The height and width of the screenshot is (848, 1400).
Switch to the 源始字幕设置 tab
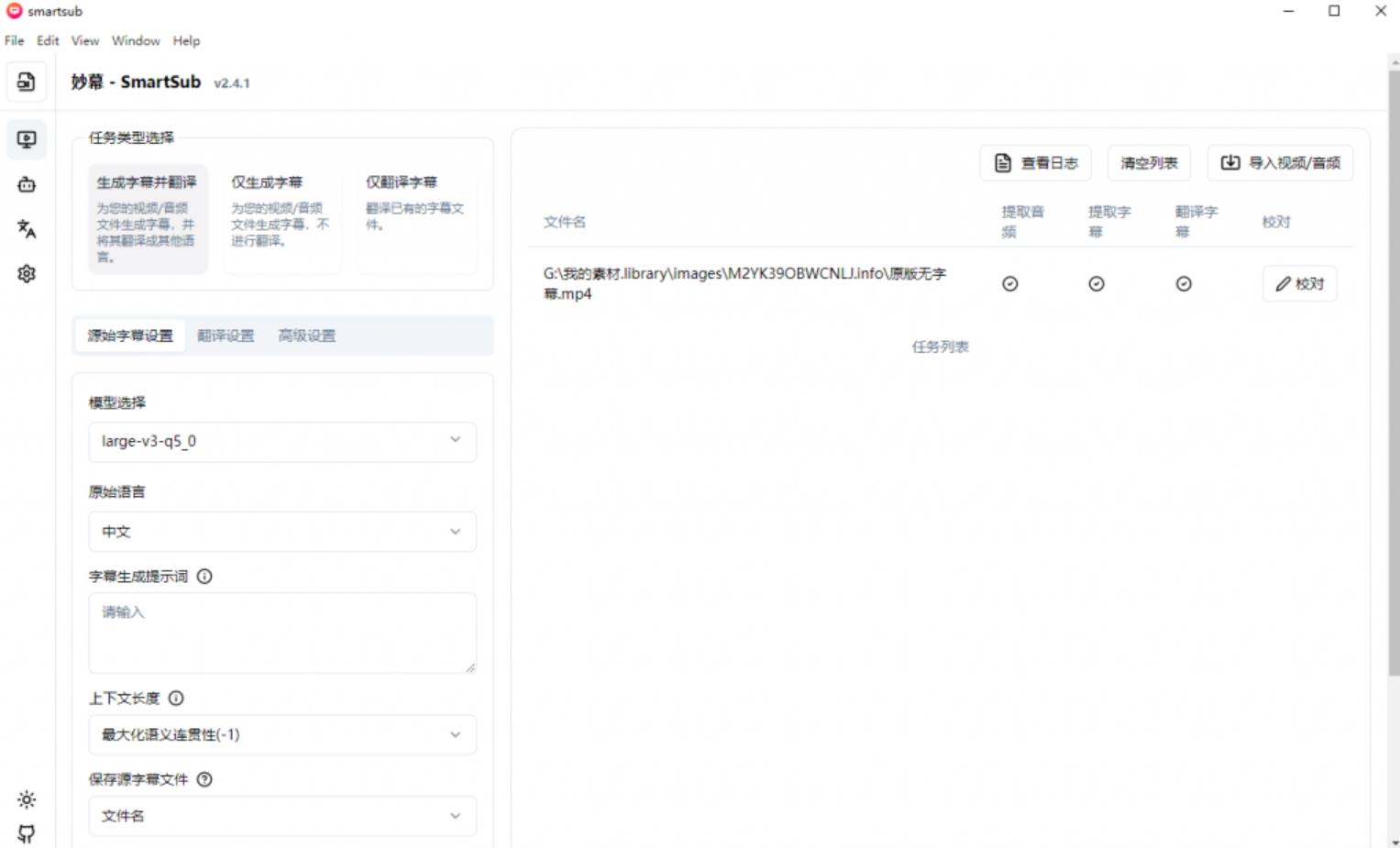click(130, 336)
